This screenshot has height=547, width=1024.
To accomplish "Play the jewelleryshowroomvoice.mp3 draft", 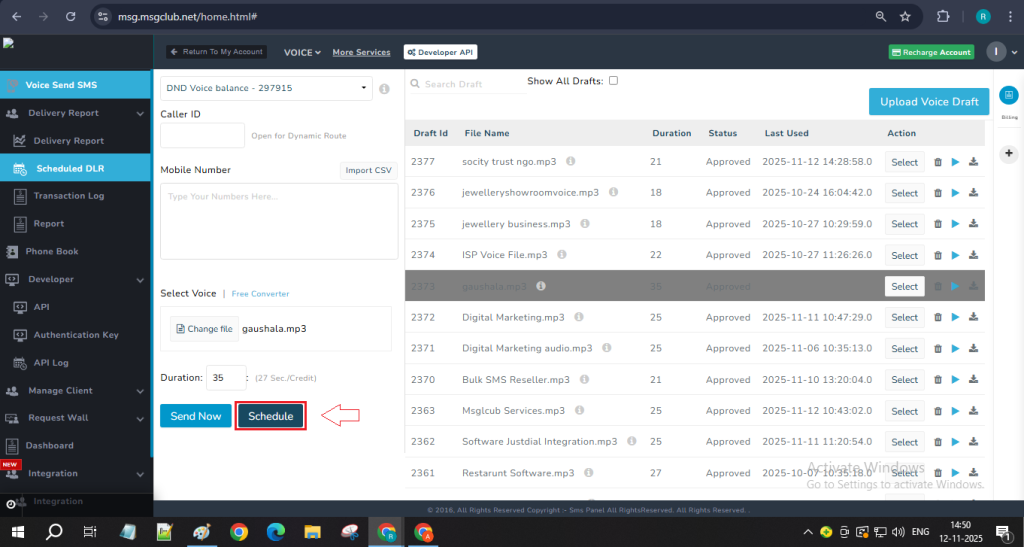I will [956, 193].
